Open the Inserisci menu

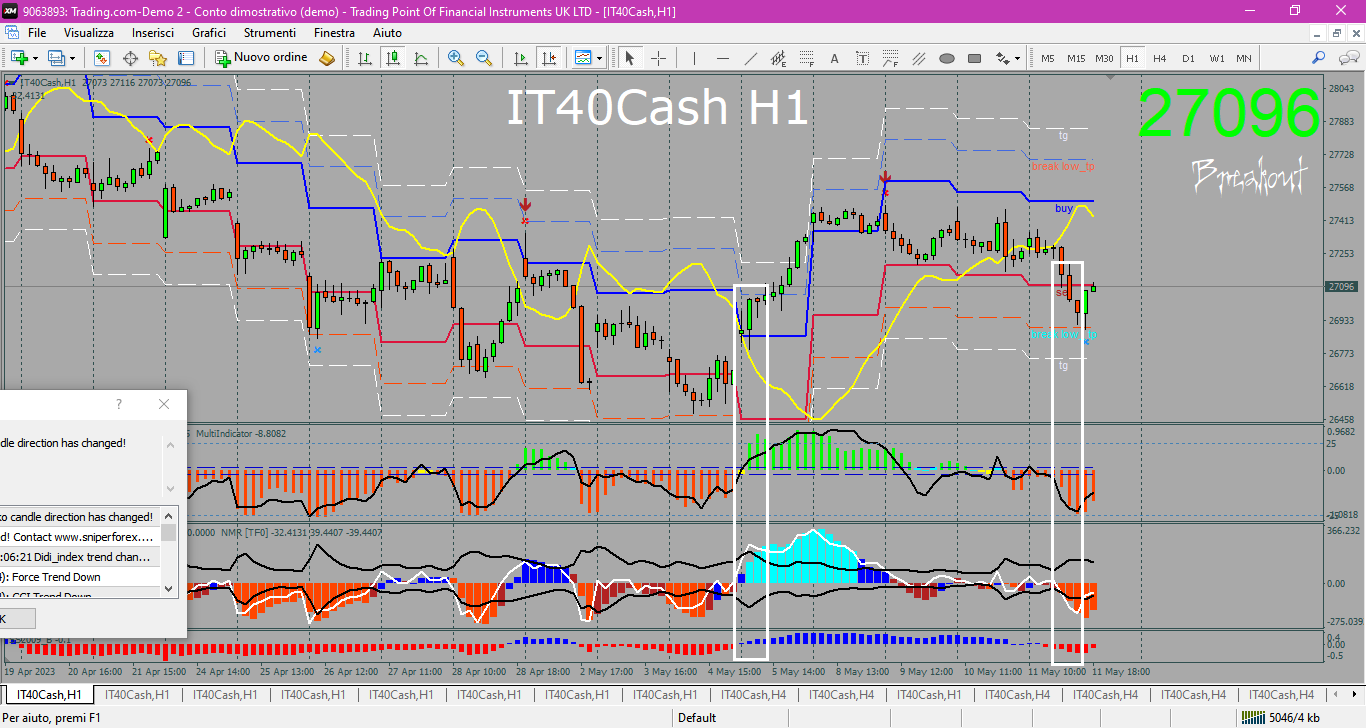click(x=153, y=33)
